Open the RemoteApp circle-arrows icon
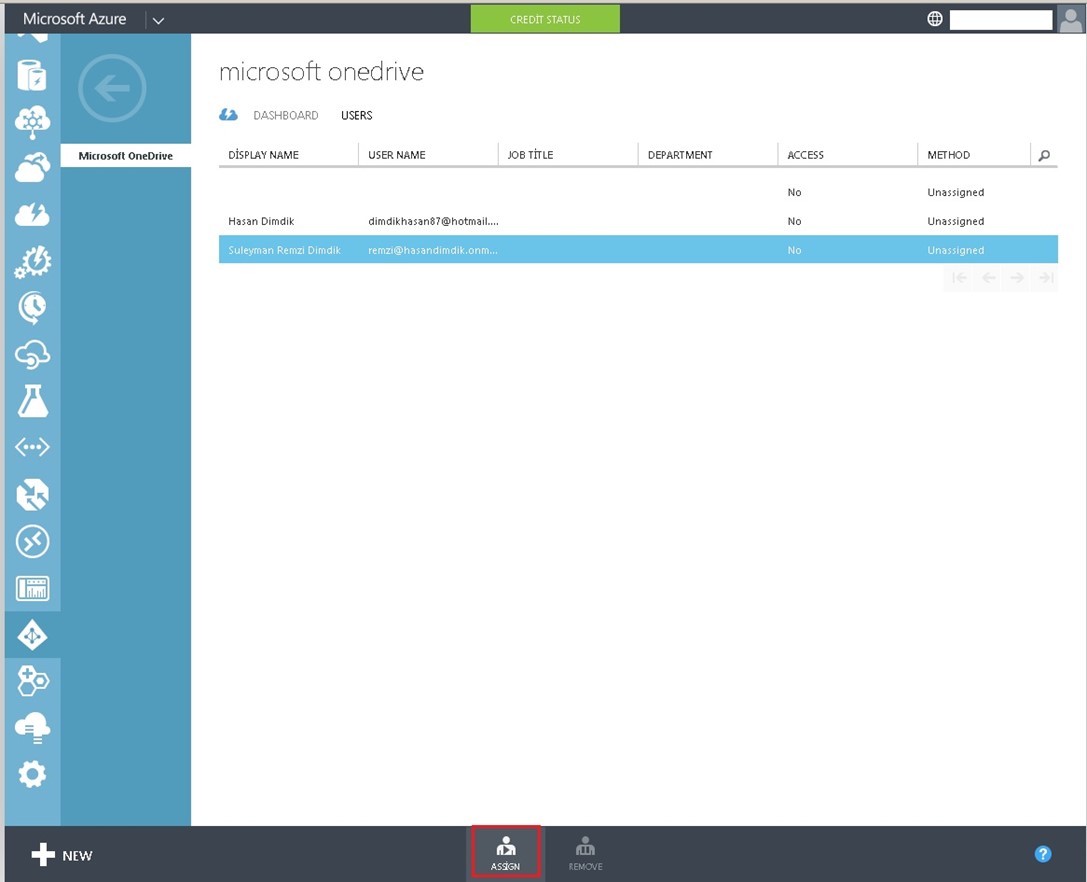This screenshot has width=1087, height=882. (x=32, y=542)
